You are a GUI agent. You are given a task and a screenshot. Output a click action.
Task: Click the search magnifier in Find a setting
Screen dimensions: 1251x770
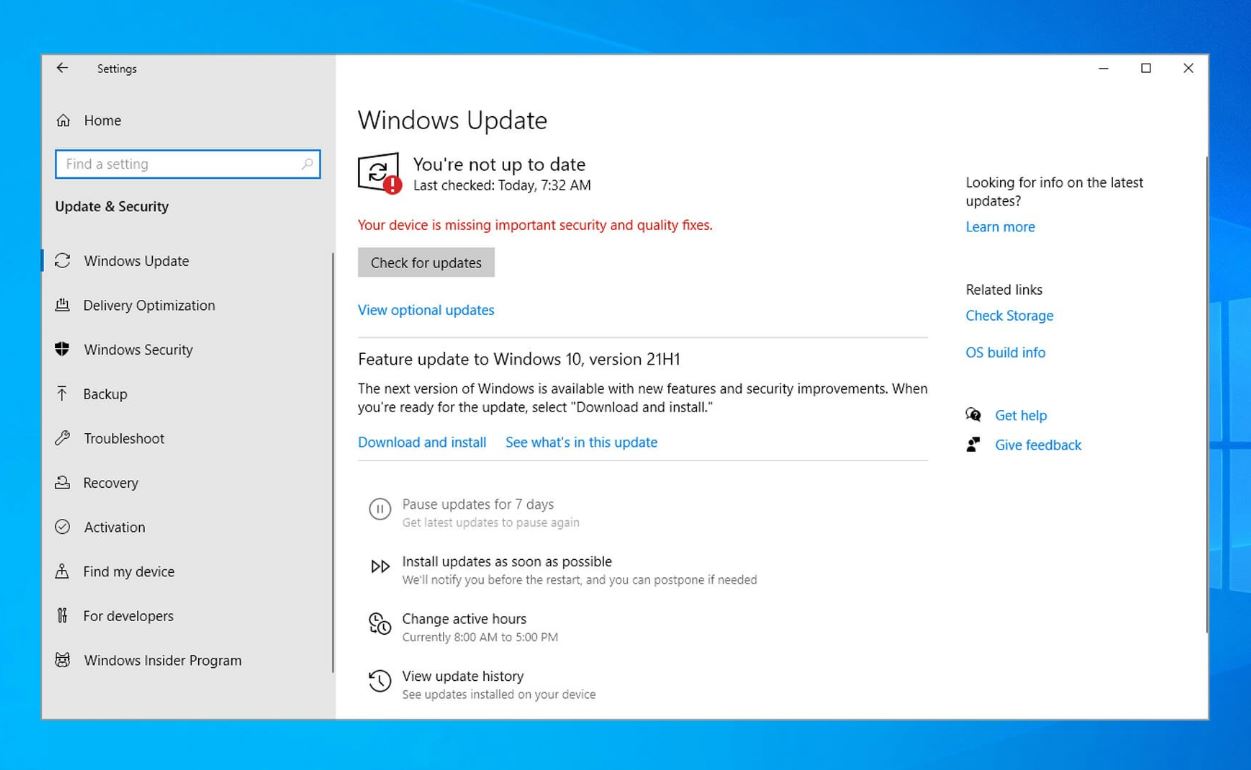(307, 164)
